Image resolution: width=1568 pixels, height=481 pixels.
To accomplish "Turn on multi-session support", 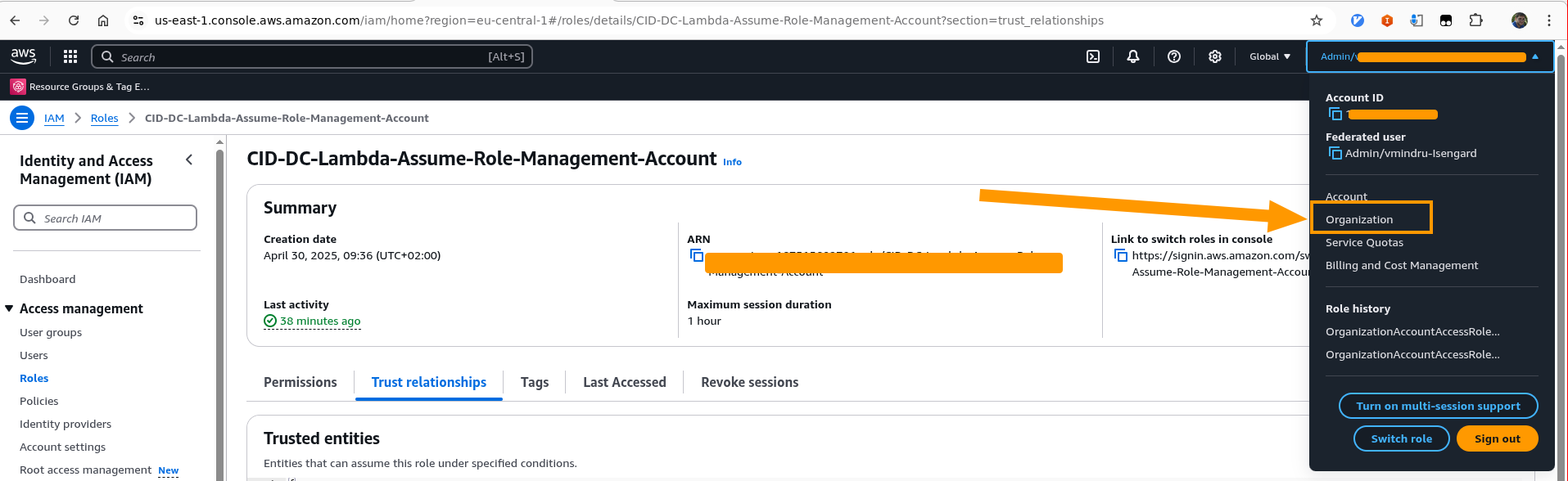I will tap(1438, 406).
